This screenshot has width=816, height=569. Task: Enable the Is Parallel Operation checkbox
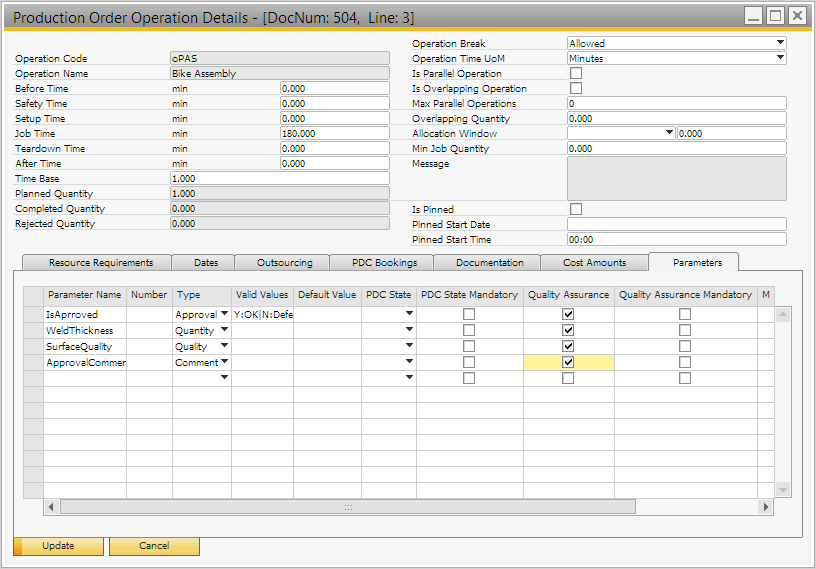point(576,74)
